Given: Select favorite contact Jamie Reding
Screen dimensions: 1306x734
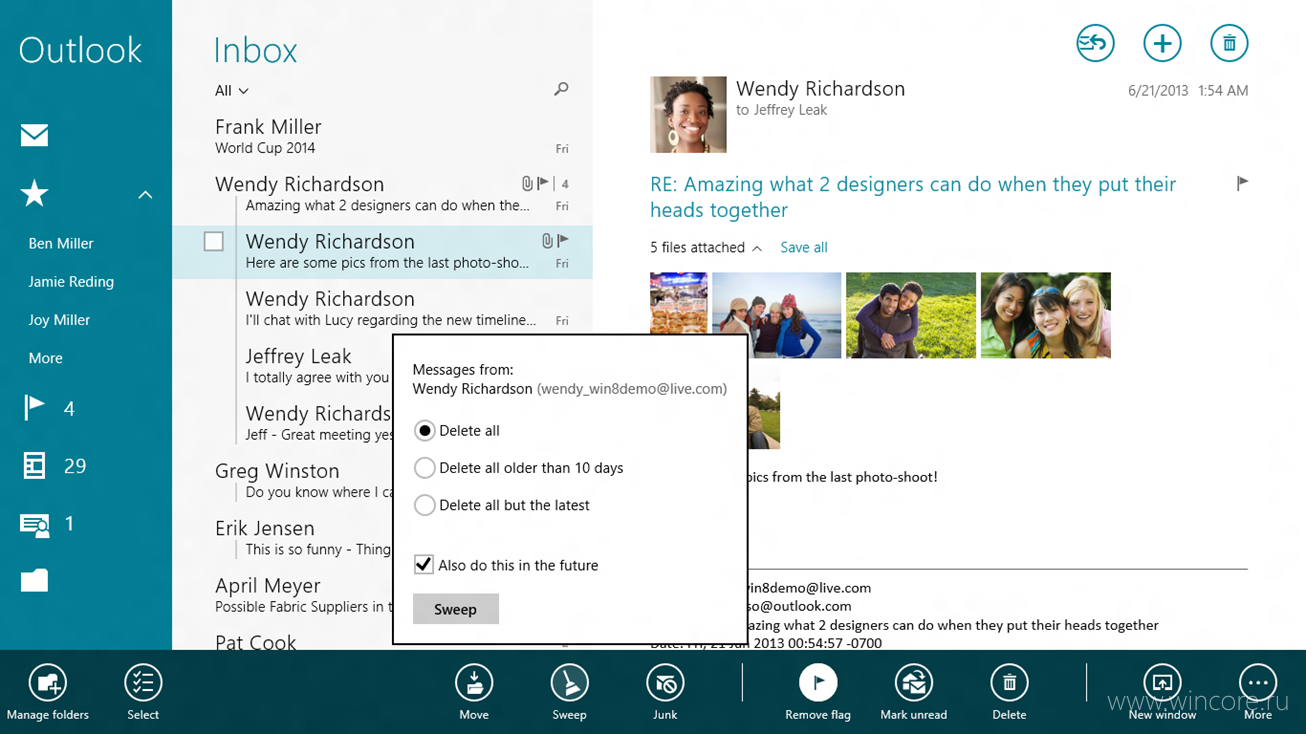Looking at the screenshot, I should tap(71, 281).
